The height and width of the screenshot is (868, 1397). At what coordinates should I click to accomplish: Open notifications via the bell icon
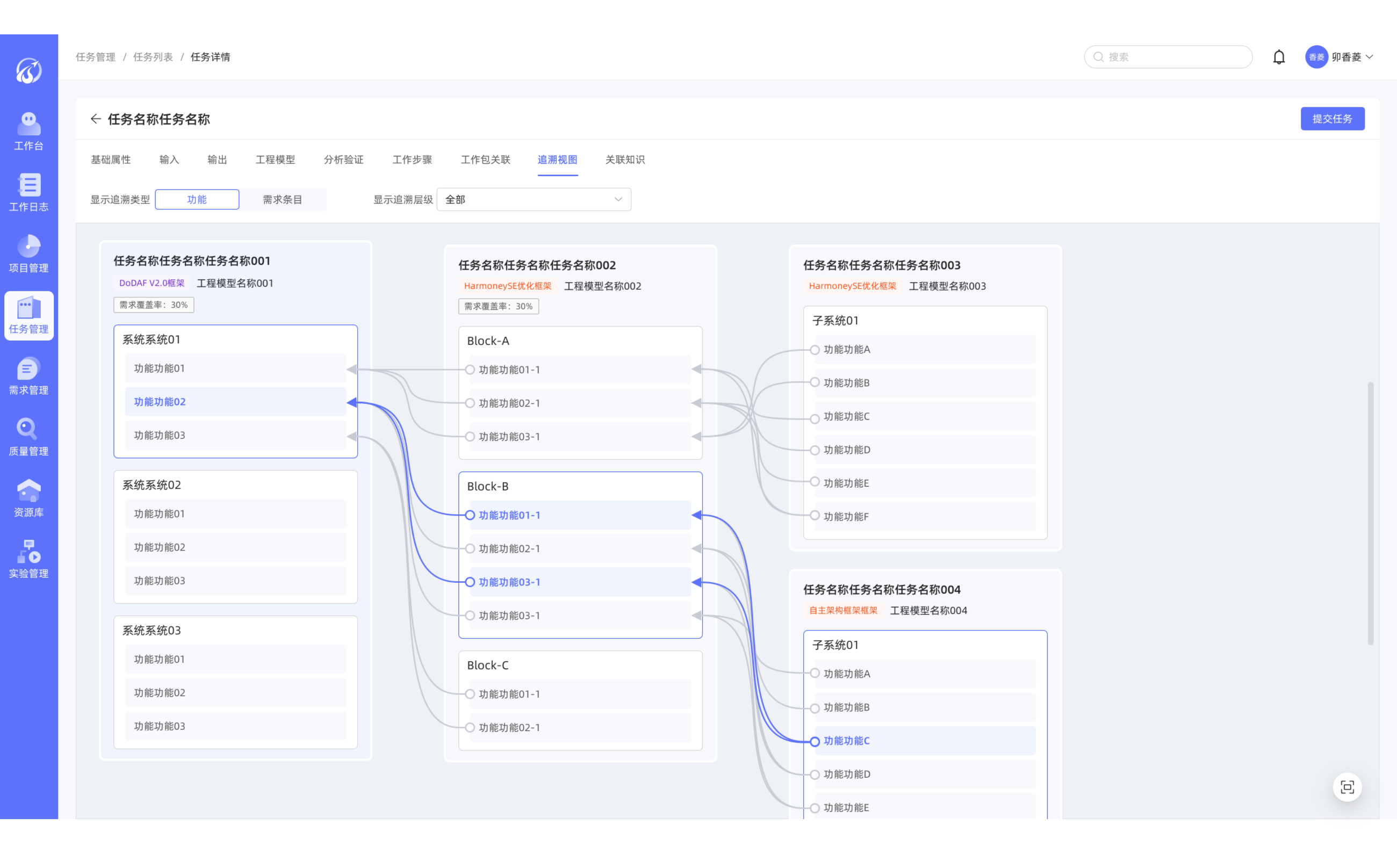(x=1279, y=57)
